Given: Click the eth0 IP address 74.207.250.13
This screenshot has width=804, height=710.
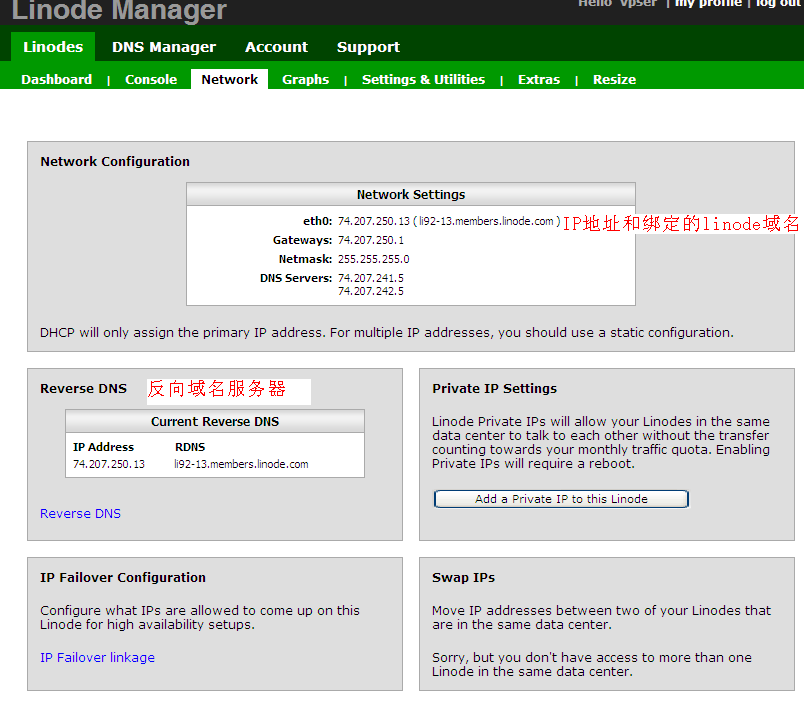Looking at the screenshot, I should coord(374,222).
